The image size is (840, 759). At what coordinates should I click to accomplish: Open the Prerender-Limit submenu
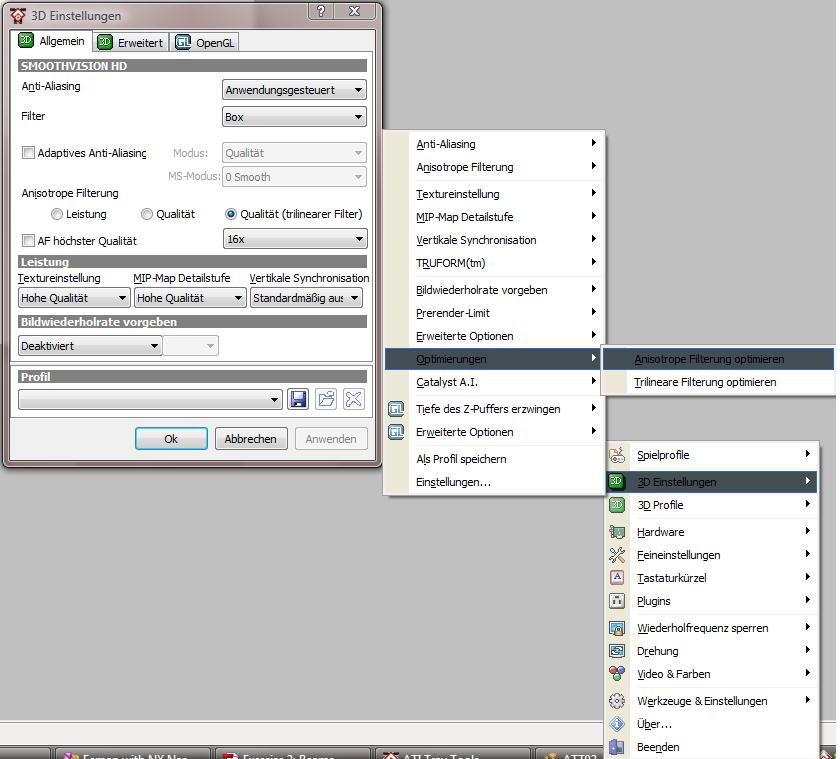[x=495, y=313]
